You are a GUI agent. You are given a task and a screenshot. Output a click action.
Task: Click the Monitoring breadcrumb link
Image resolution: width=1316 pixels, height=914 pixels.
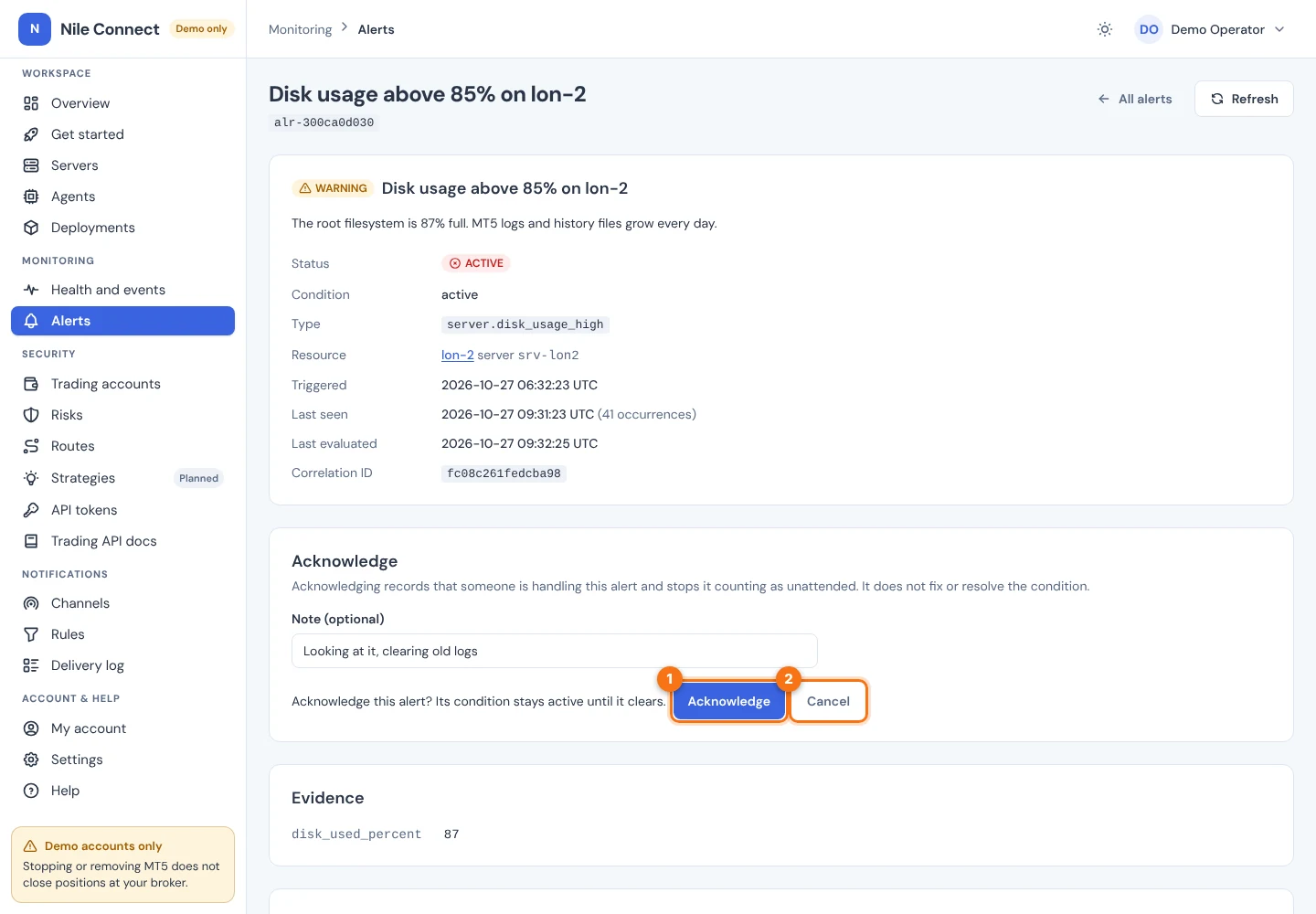click(x=300, y=29)
